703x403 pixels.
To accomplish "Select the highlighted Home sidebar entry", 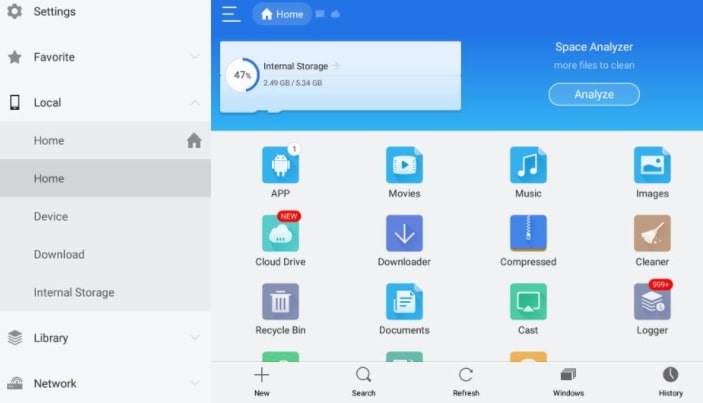I will point(105,178).
